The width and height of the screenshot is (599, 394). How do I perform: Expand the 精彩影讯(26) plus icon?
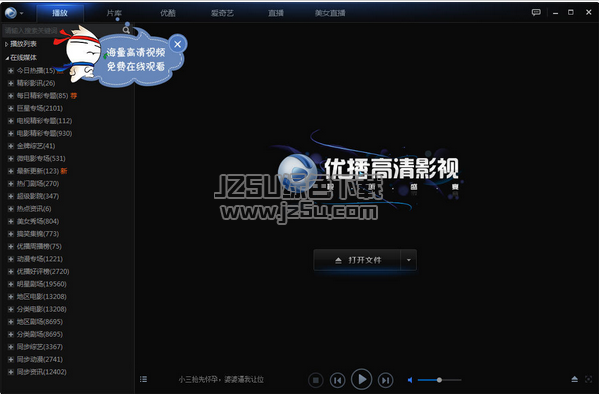coord(11,83)
